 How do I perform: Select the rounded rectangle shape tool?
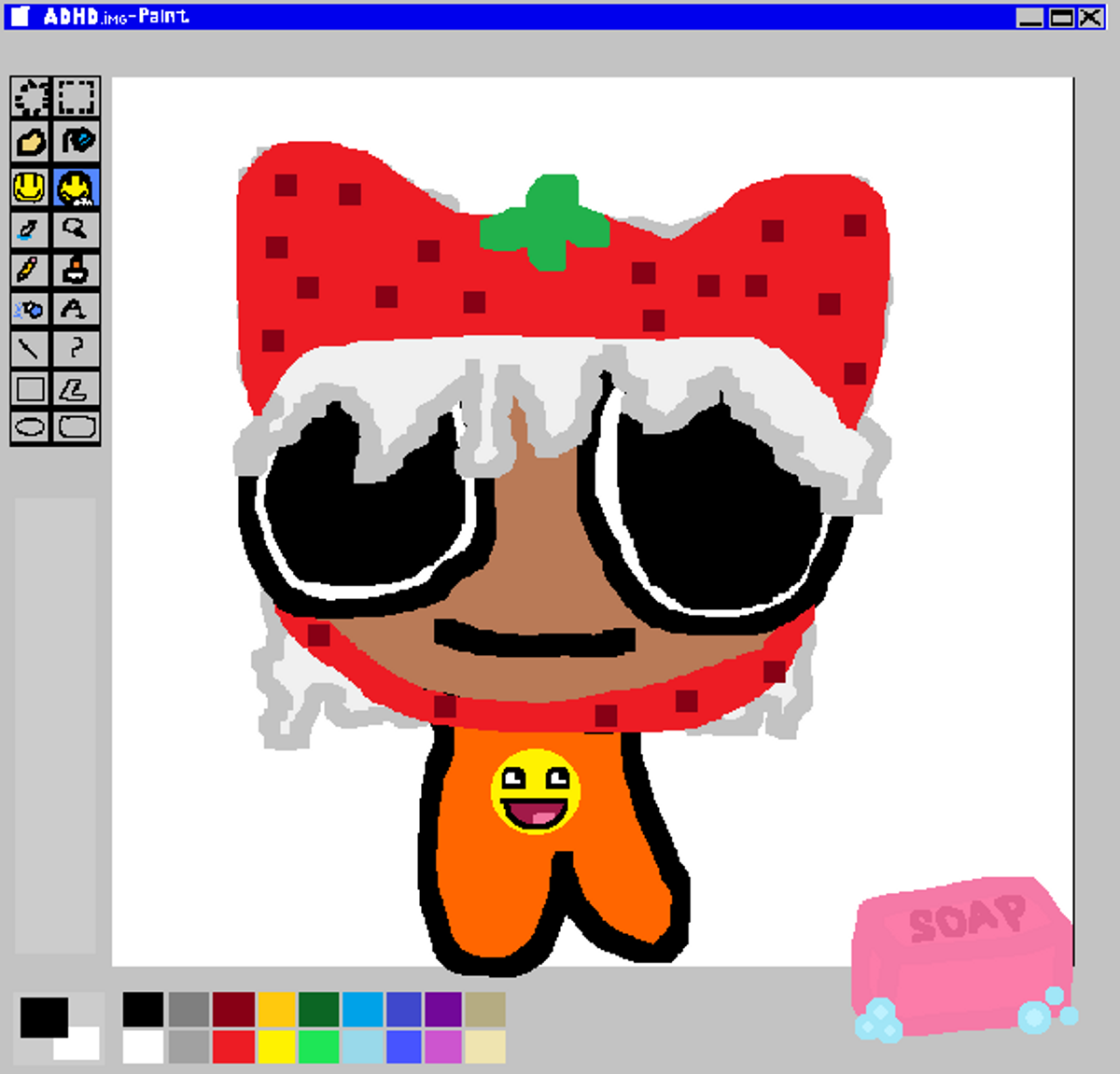(x=77, y=427)
